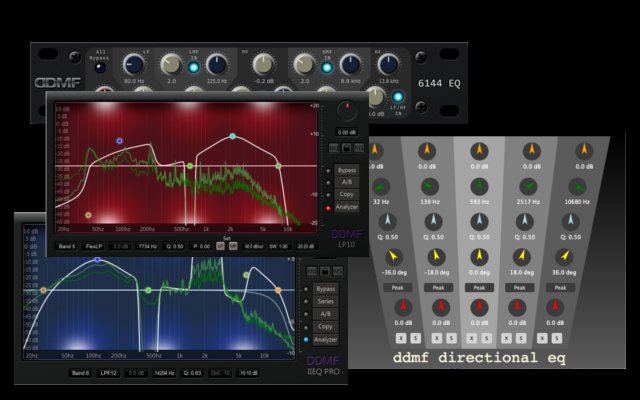The image size is (640, 400).
Task: Toggle the LMF IN switch on 6144 EQ
Action: point(193,68)
